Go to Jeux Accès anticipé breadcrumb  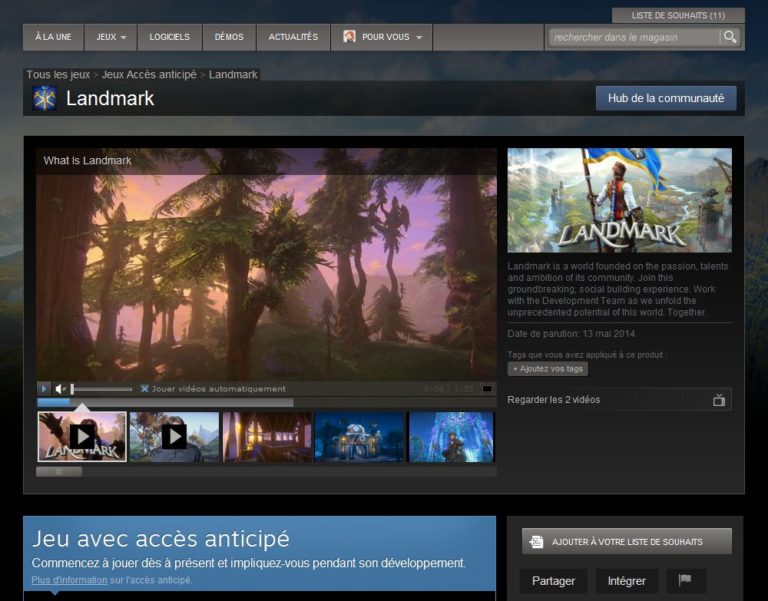pyautogui.click(x=149, y=74)
